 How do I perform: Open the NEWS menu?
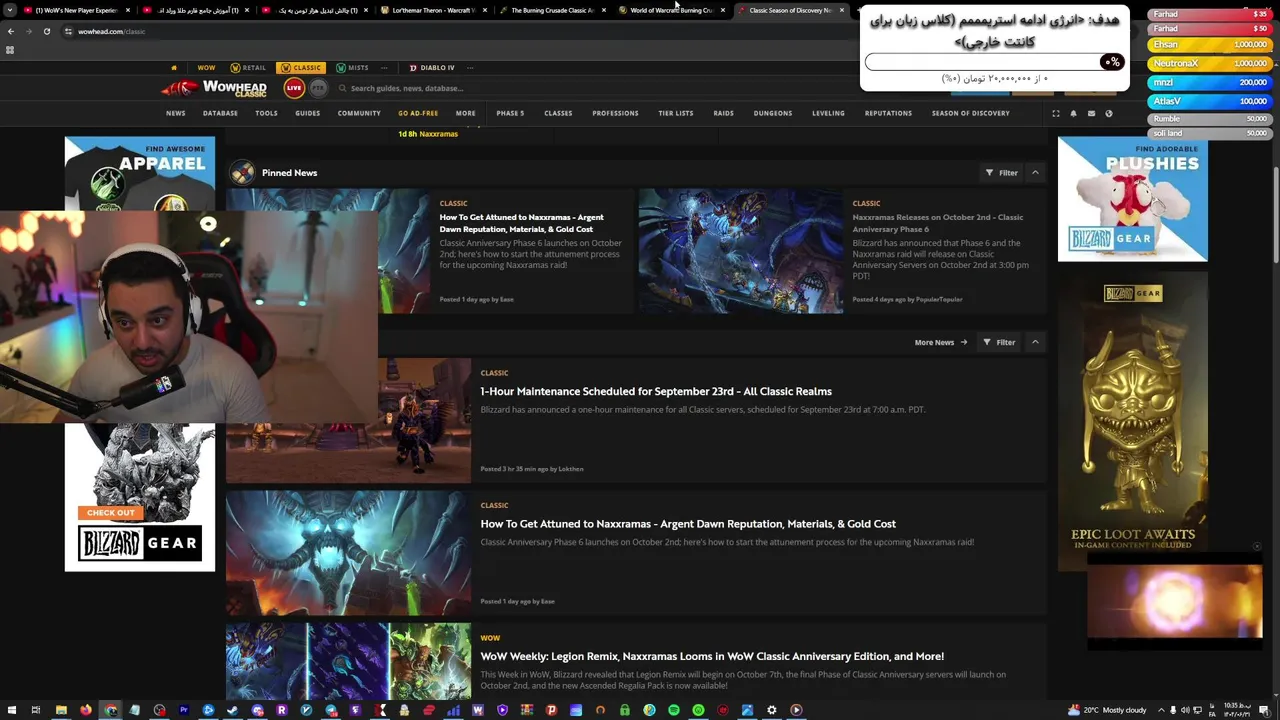[x=176, y=113]
